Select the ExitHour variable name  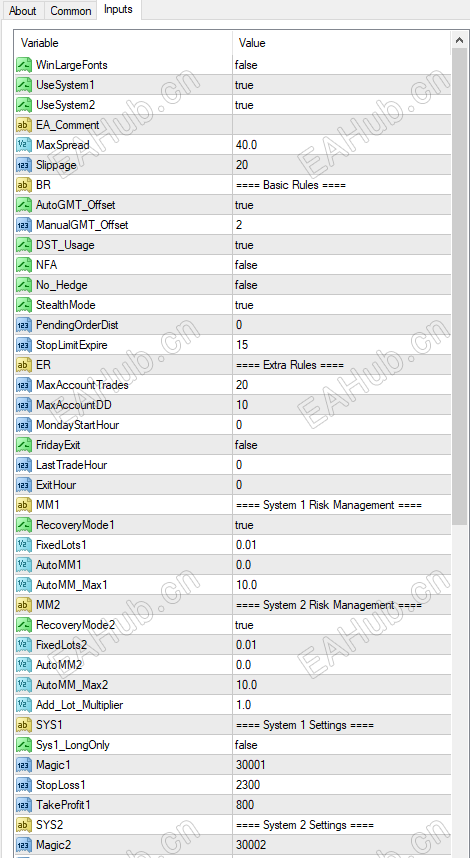point(56,485)
